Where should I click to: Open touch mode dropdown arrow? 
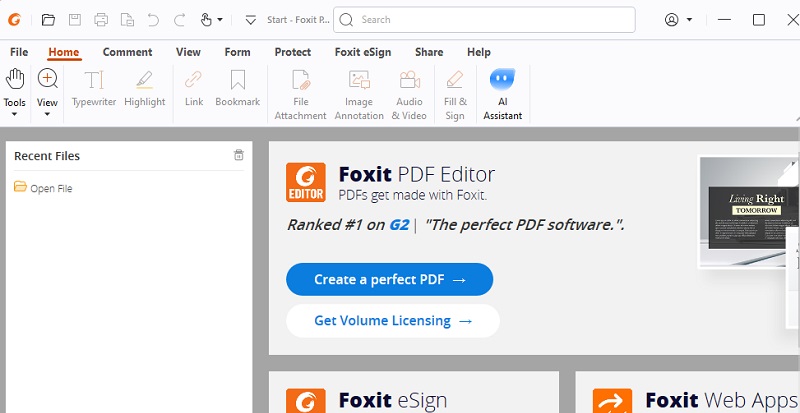220,20
